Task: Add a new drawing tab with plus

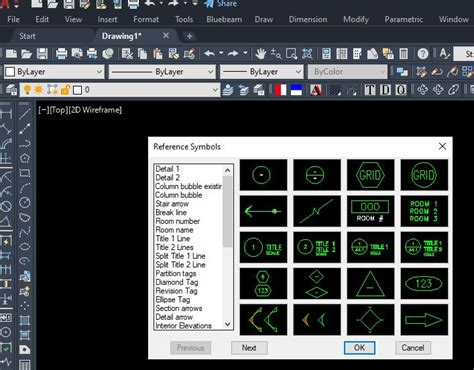Action: click(x=189, y=36)
